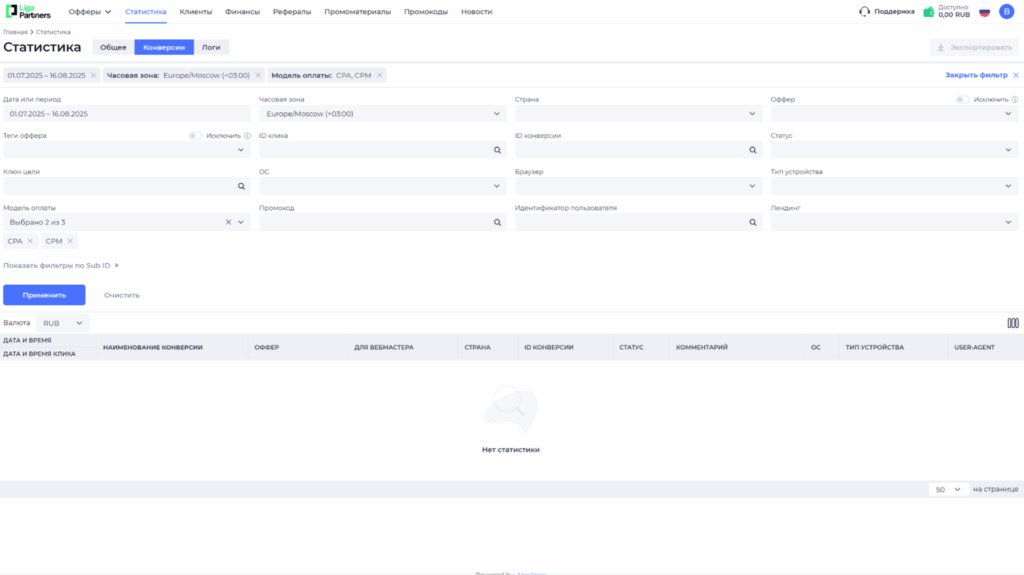Click the Закрыть фильтр link
Screen dimensions: 1024x575
coord(976,75)
